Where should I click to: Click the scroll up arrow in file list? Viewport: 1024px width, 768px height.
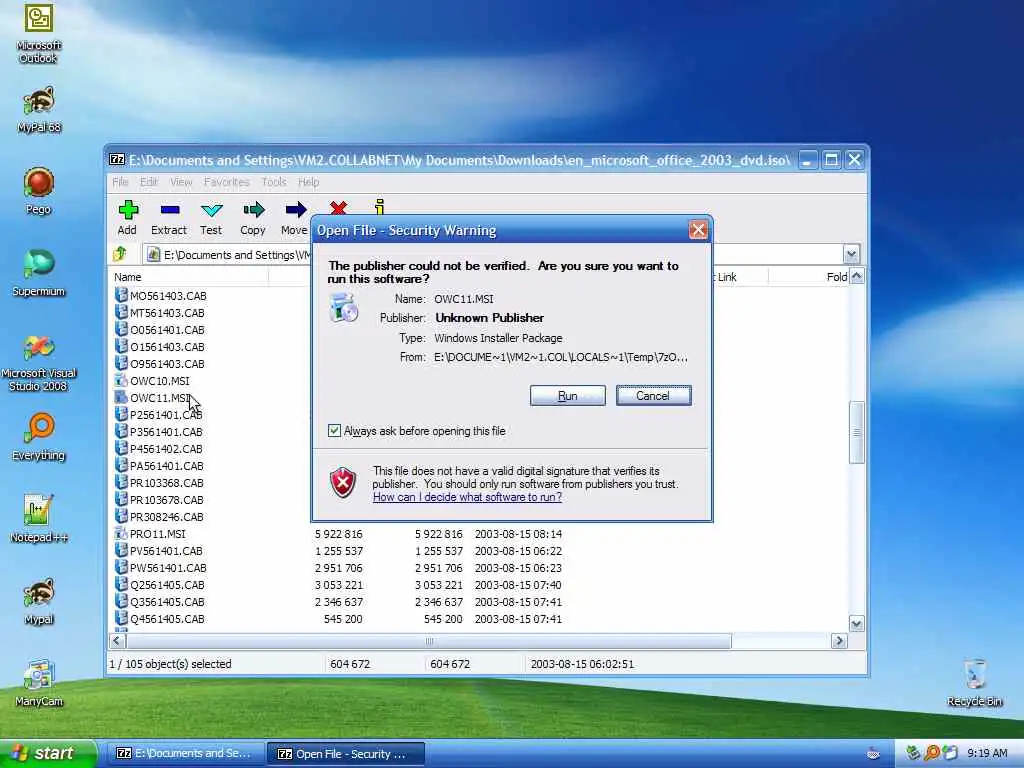(856, 277)
